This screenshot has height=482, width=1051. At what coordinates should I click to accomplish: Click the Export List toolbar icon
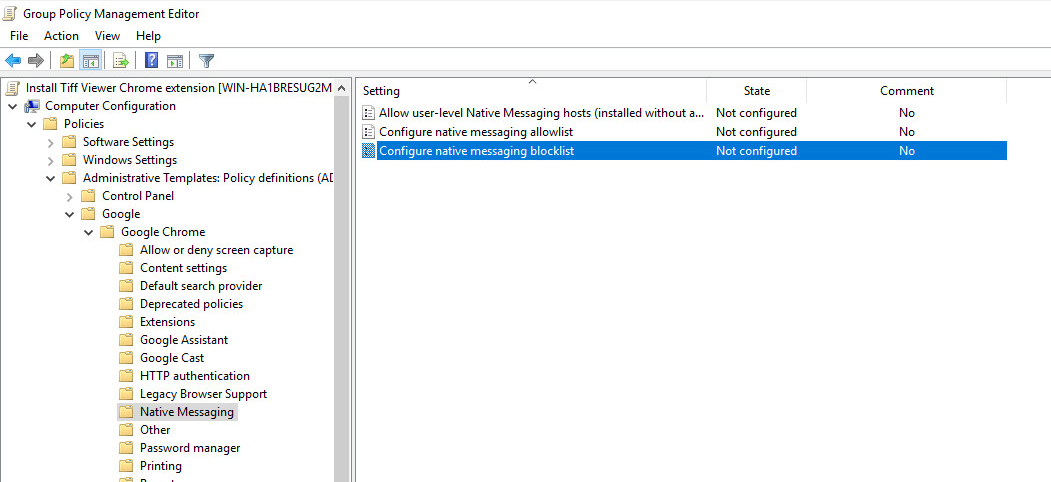pyautogui.click(x=121, y=61)
